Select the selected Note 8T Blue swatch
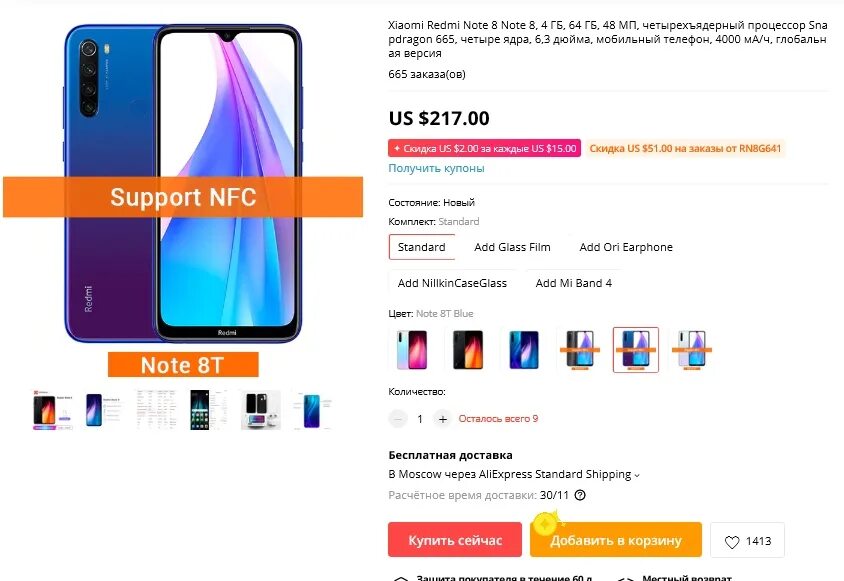The width and height of the screenshot is (844, 581). tap(636, 350)
